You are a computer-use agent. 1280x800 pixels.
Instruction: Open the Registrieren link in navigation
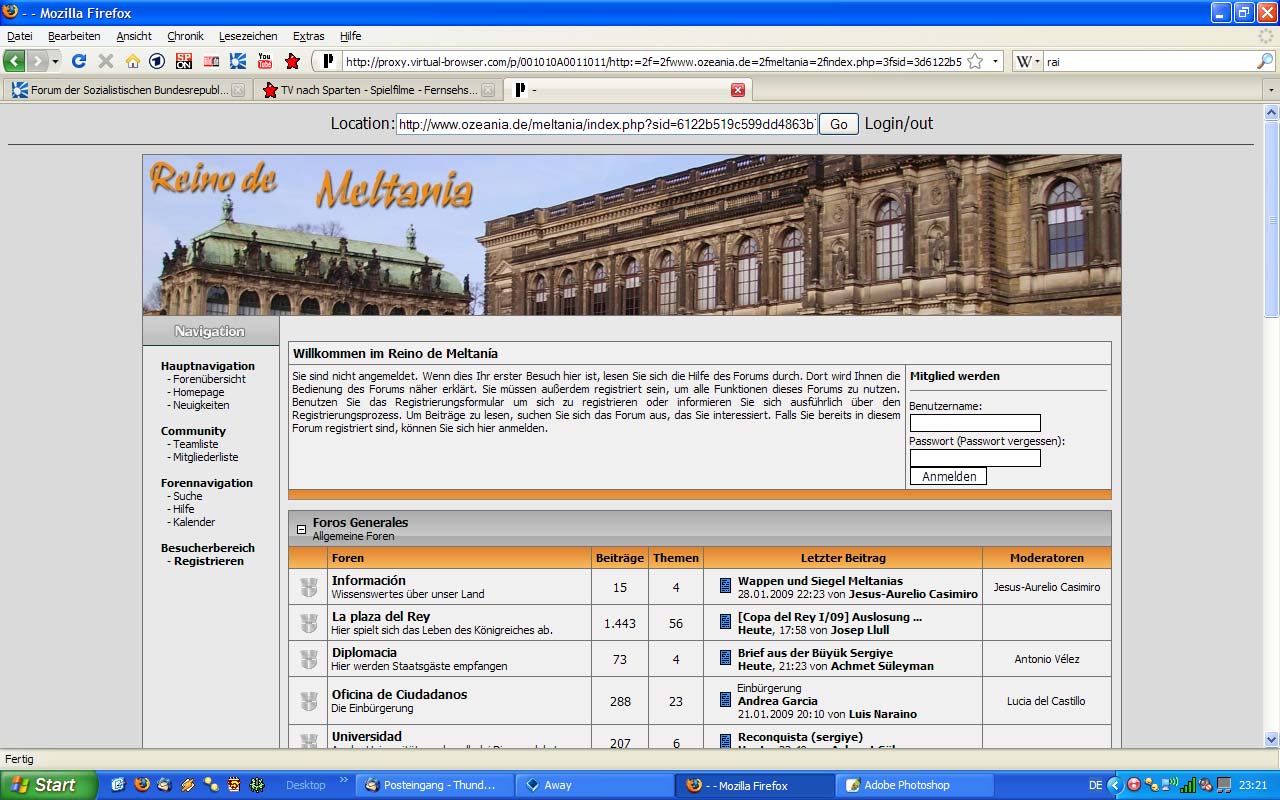click(x=208, y=561)
